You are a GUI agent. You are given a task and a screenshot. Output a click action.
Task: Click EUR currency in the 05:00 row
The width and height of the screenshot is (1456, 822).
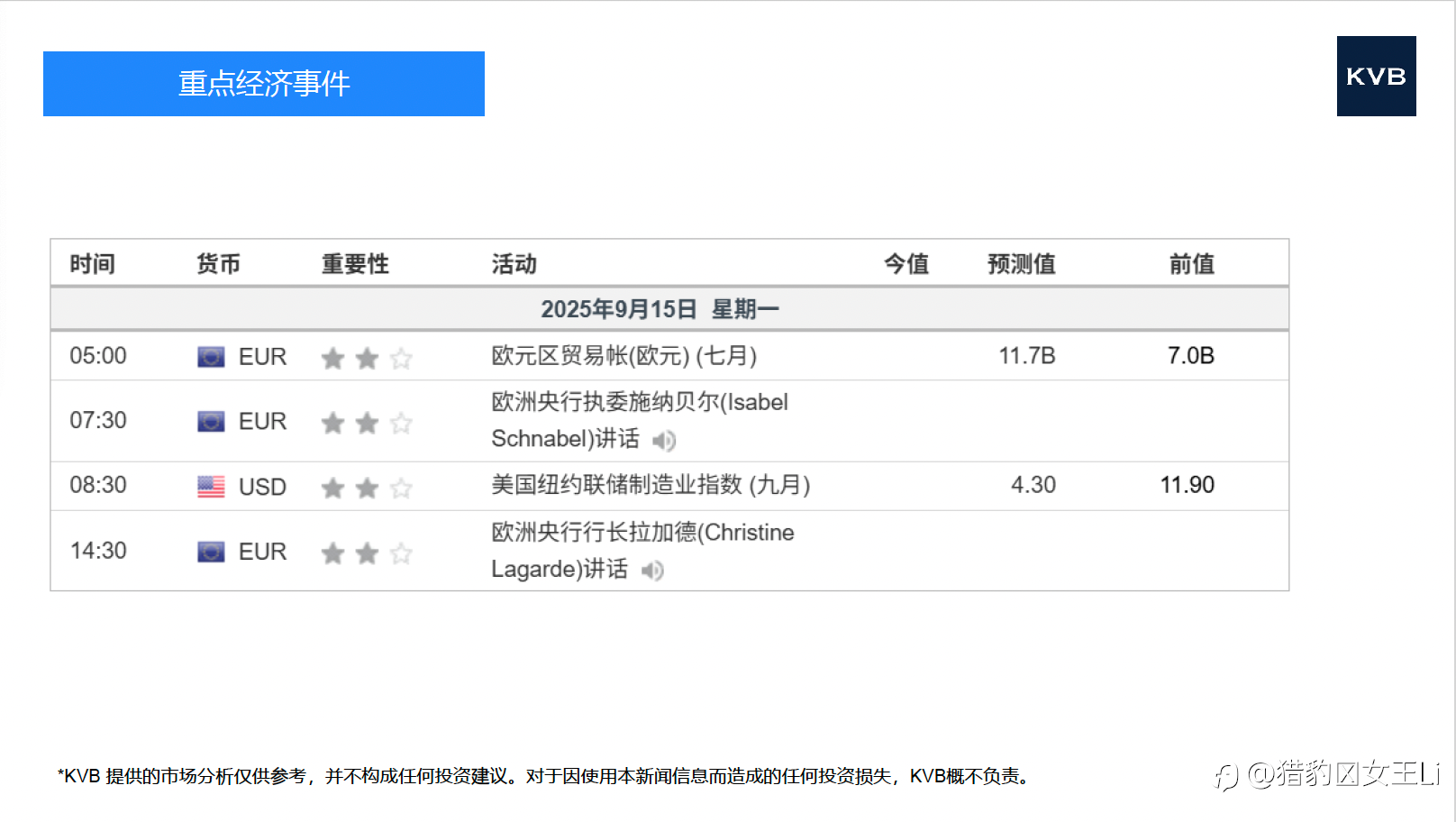tap(262, 357)
